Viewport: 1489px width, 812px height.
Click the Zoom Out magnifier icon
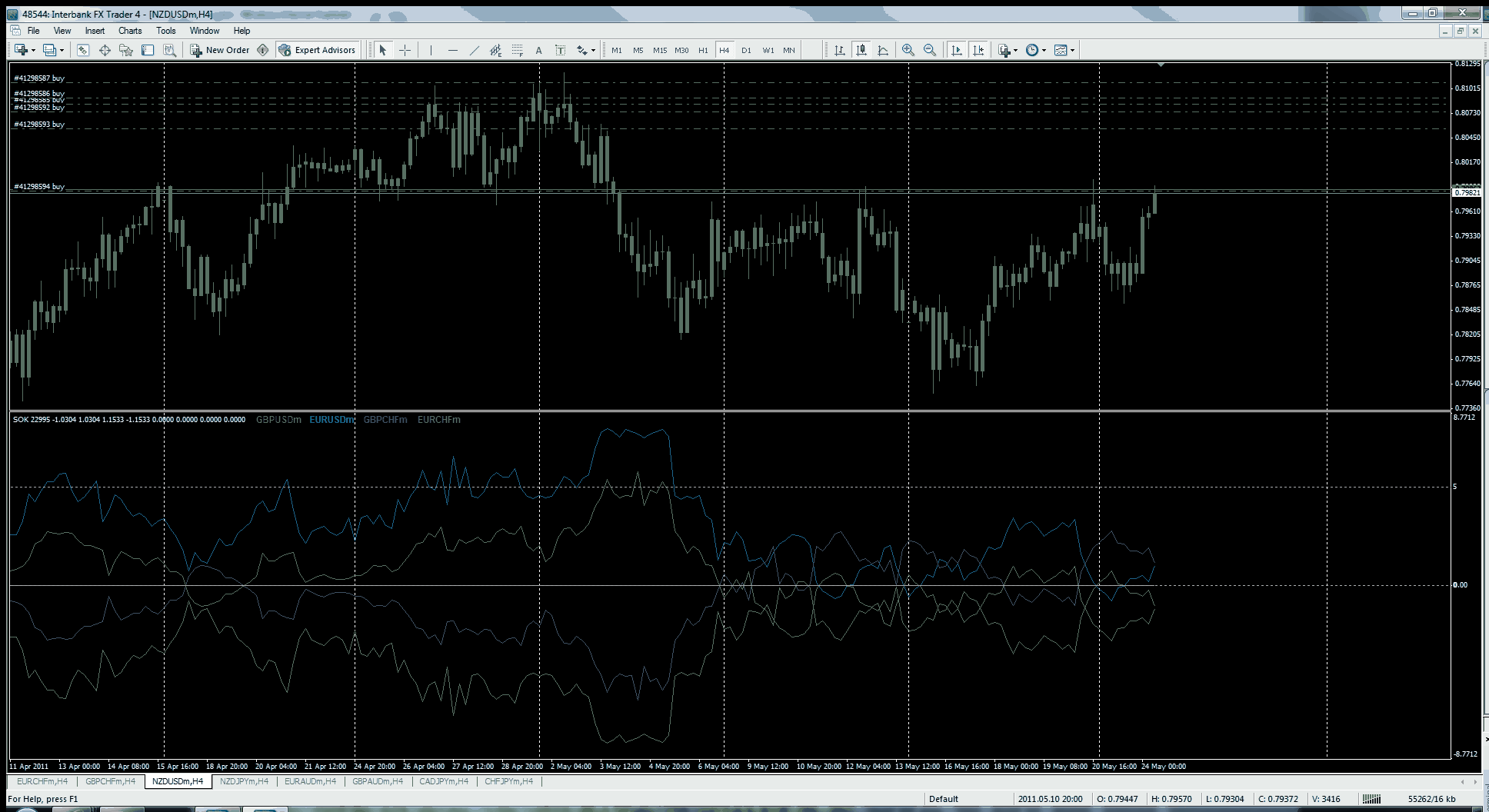[x=930, y=51]
